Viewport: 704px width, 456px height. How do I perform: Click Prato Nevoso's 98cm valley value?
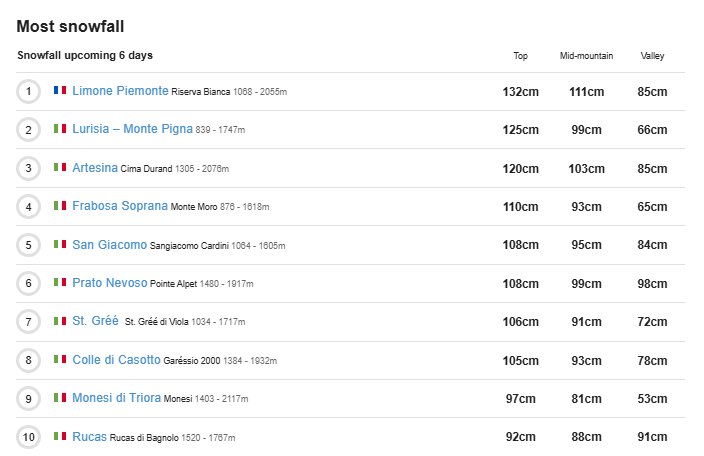(x=652, y=283)
